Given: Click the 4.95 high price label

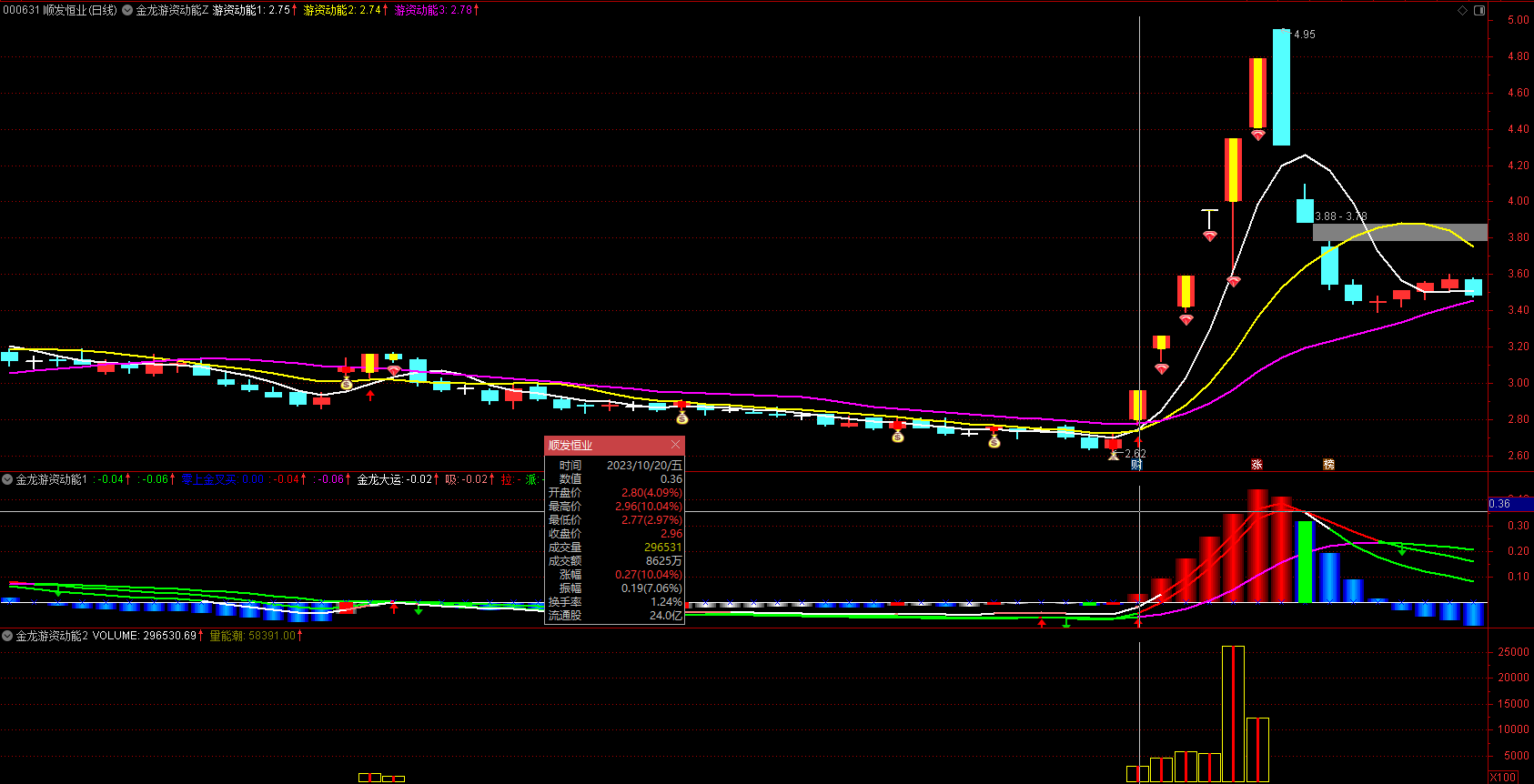Looking at the screenshot, I should tap(1305, 35).
